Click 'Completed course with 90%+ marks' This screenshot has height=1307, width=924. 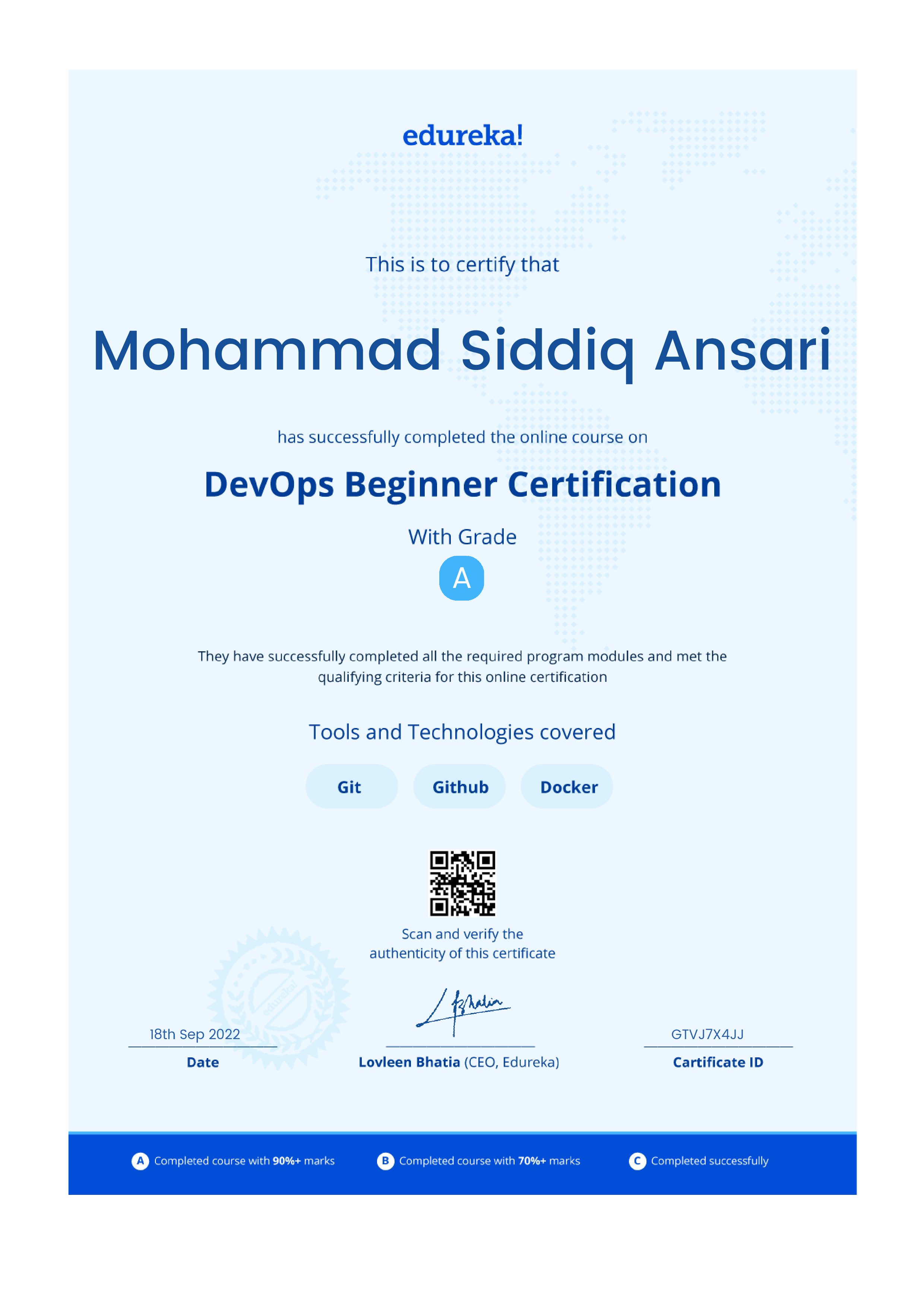tap(244, 1161)
